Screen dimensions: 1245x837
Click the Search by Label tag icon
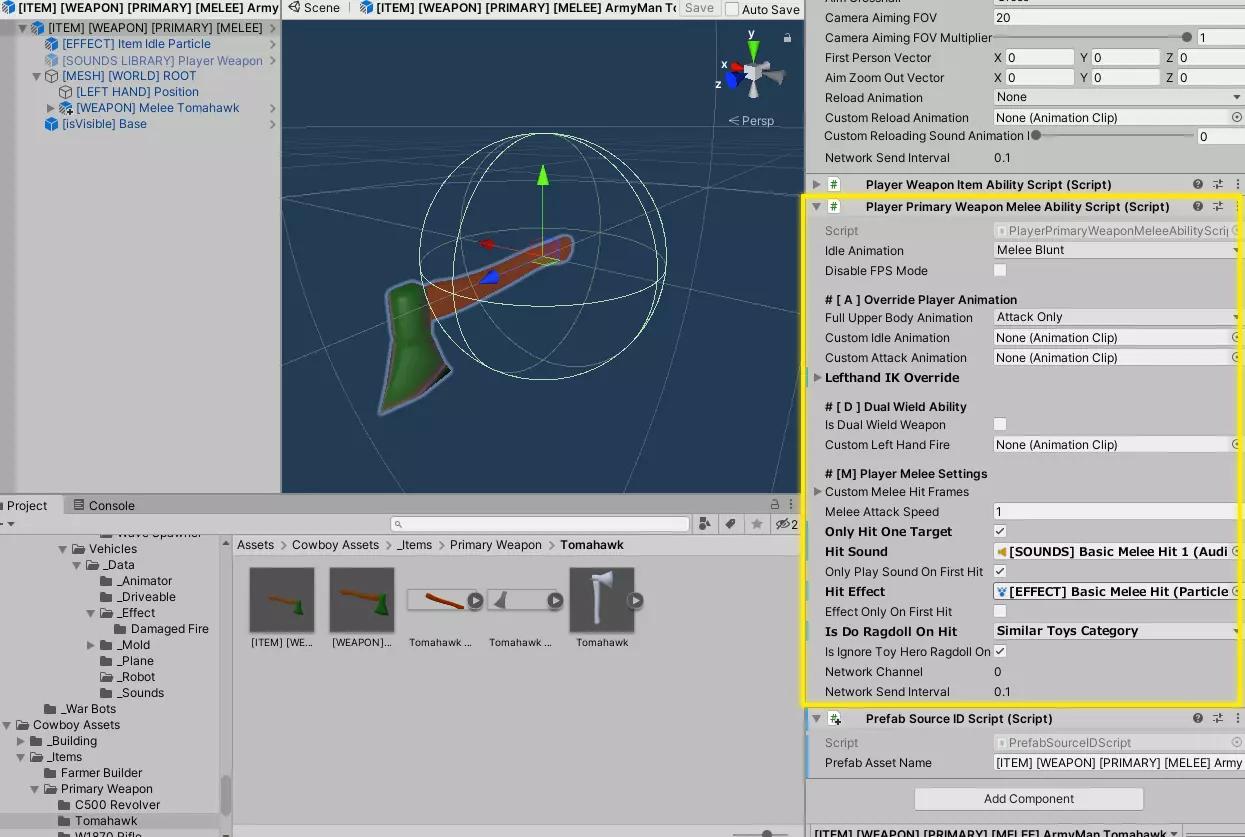[x=731, y=524]
